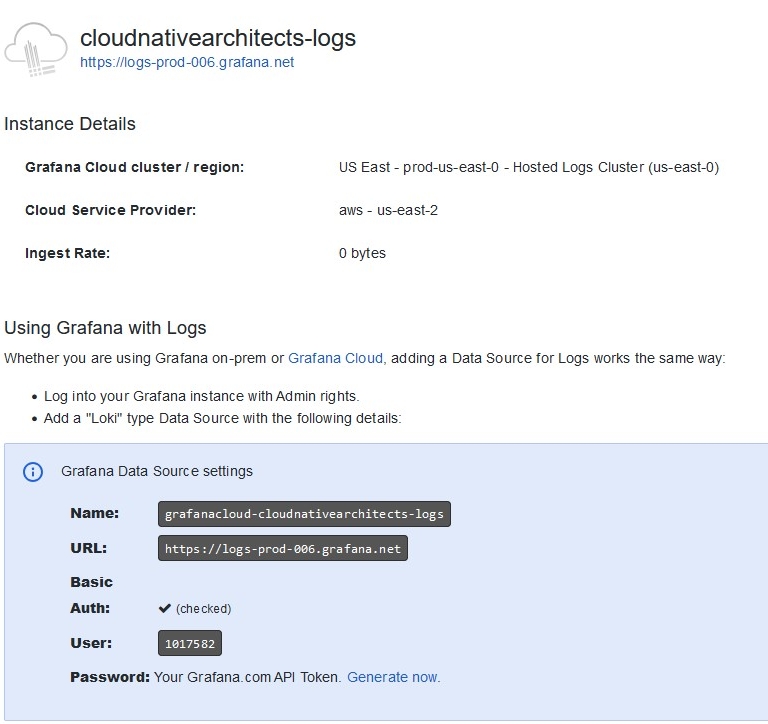The width and height of the screenshot is (768, 724).
Task: Select the grafanacloud-cloudnativearchitects-logs name value
Action: [304, 514]
